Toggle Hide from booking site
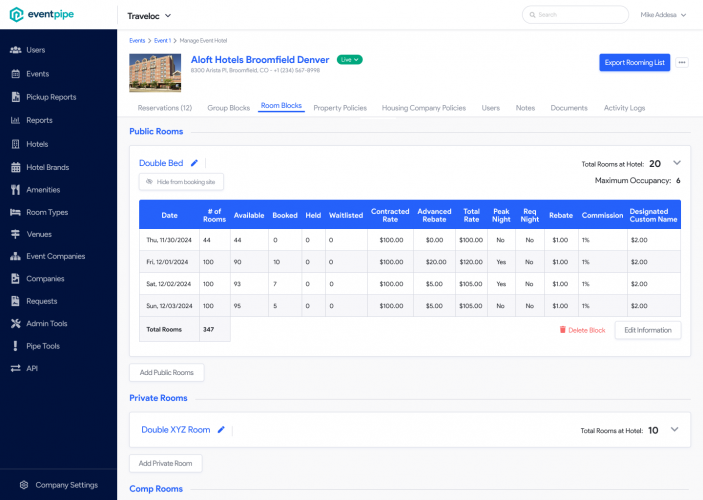703x500 pixels. pos(181,182)
